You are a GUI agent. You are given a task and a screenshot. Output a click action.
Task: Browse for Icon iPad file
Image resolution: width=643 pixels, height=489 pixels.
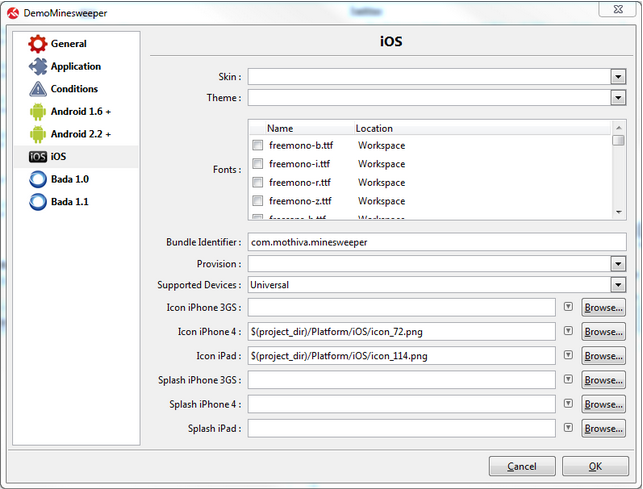[603, 356]
